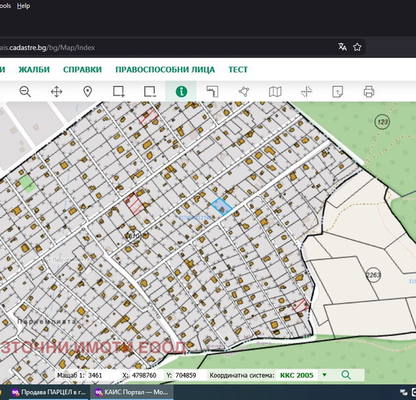This screenshot has height=400, width=416.
Task: Open ПРАВОСПОСОБНИ ЛИЦА menu
Action: [x=165, y=70]
